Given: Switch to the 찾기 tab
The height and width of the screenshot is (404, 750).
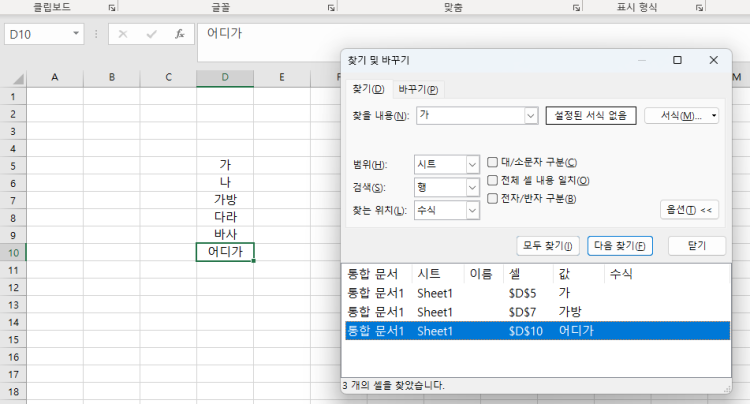Looking at the screenshot, I should 368,89.
